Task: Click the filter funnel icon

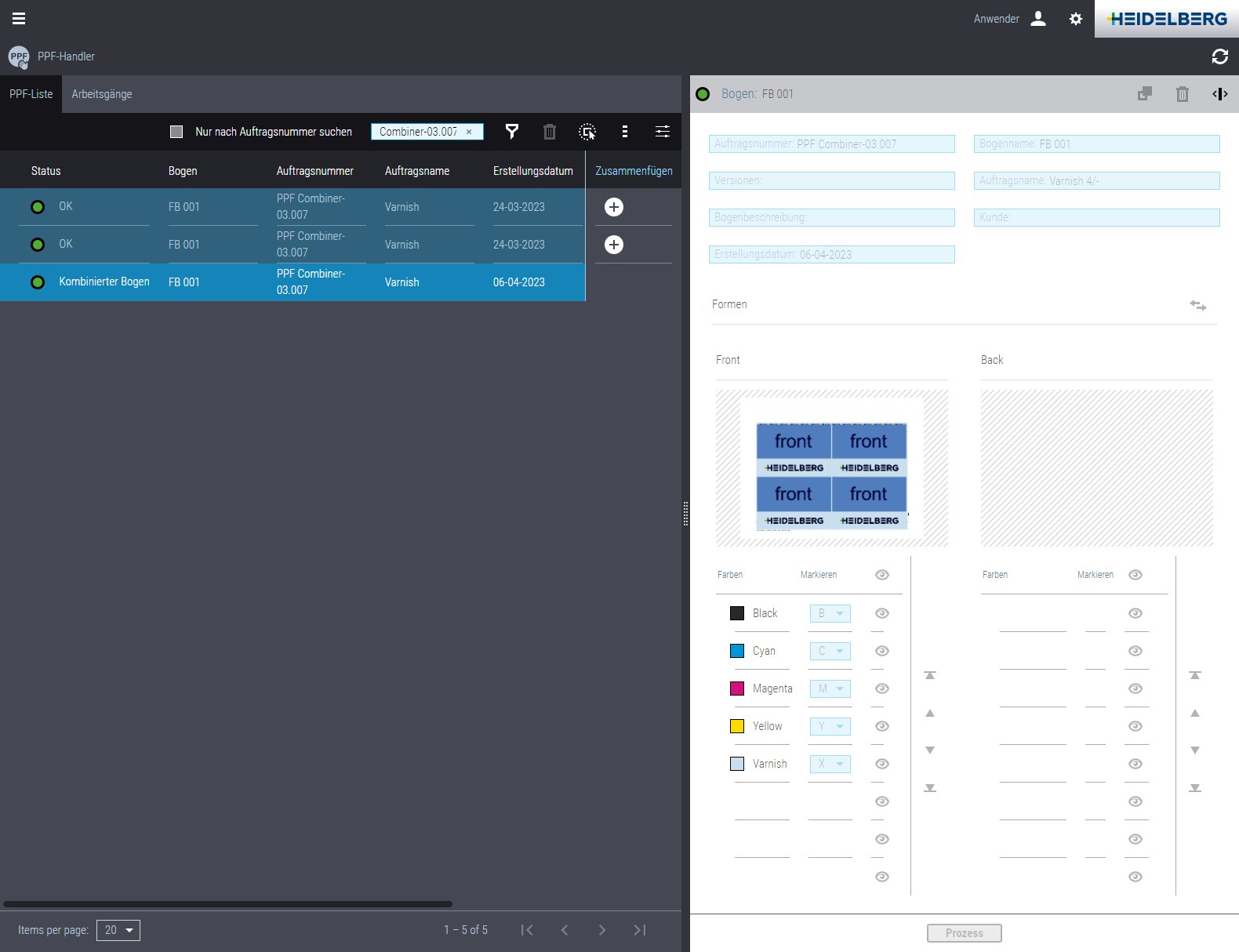Action: 511,132
